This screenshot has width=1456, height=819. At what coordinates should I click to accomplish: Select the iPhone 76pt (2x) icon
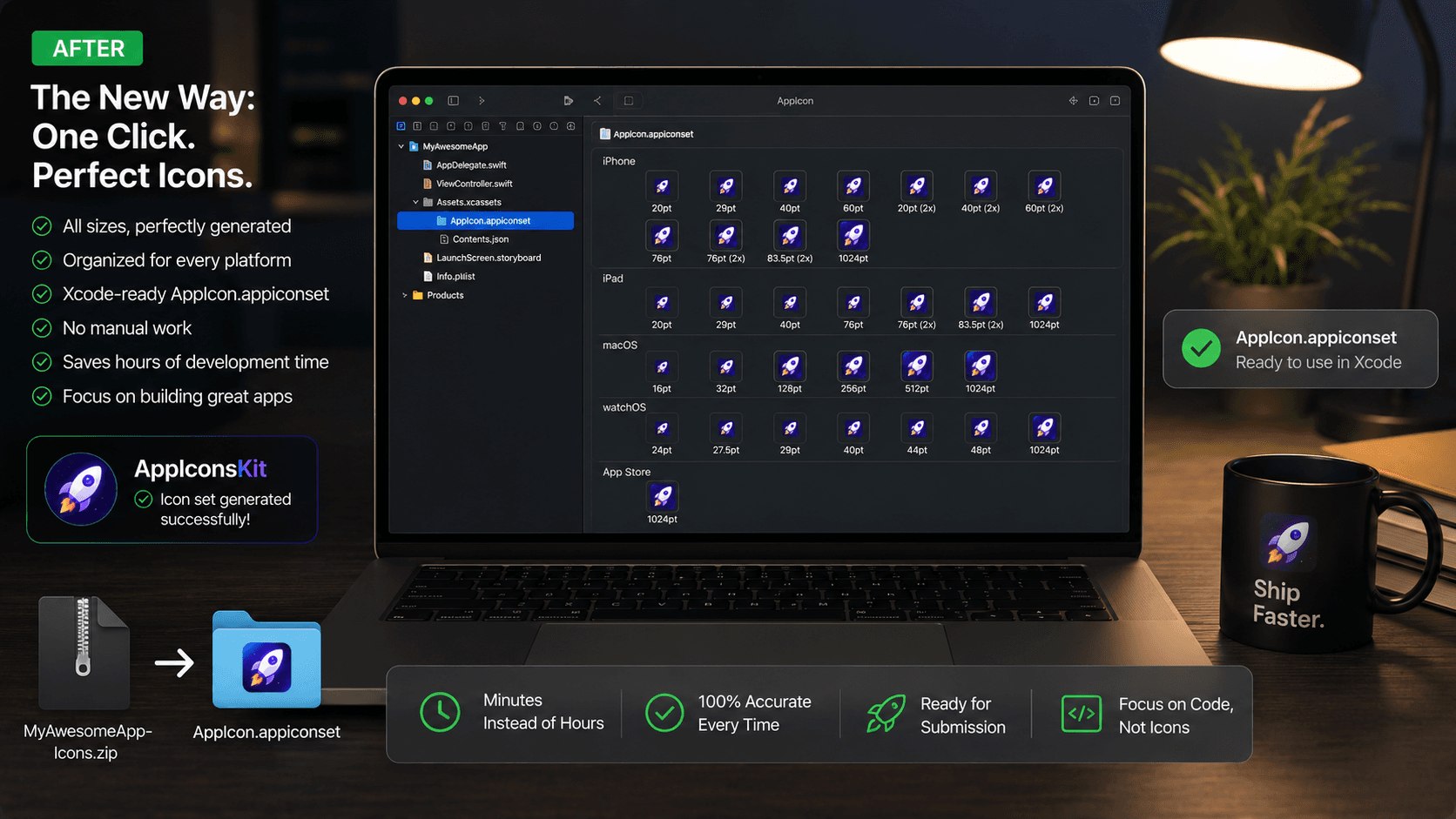tap(725, 236)
